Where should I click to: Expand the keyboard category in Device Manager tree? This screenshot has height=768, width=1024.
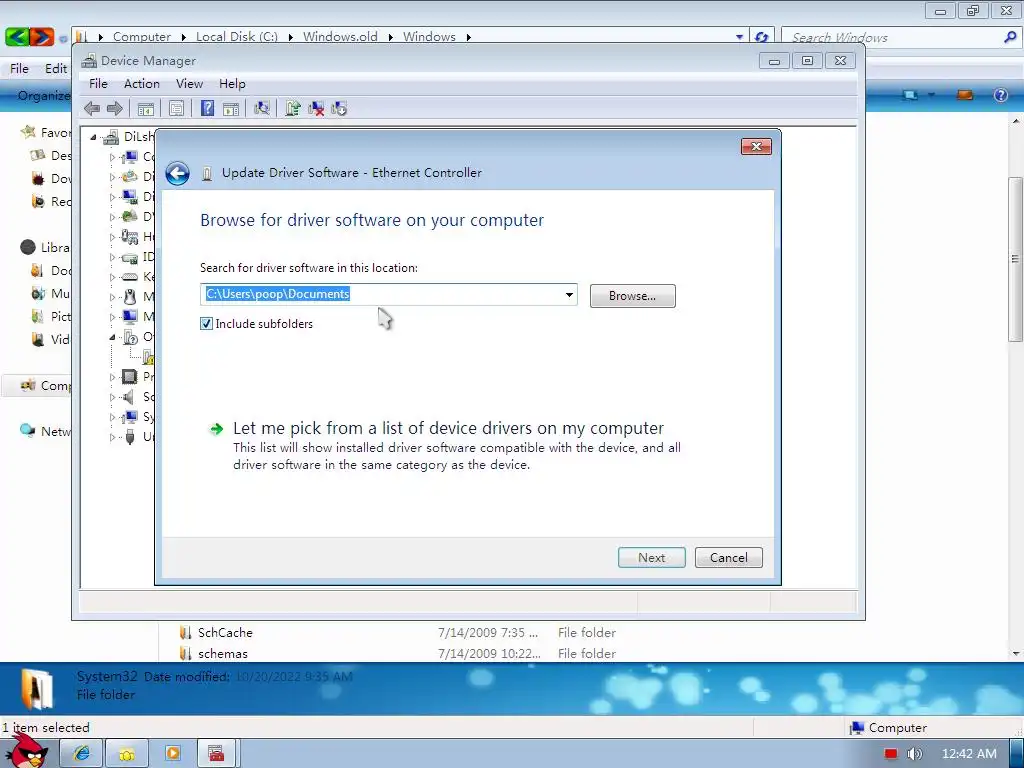112,278
